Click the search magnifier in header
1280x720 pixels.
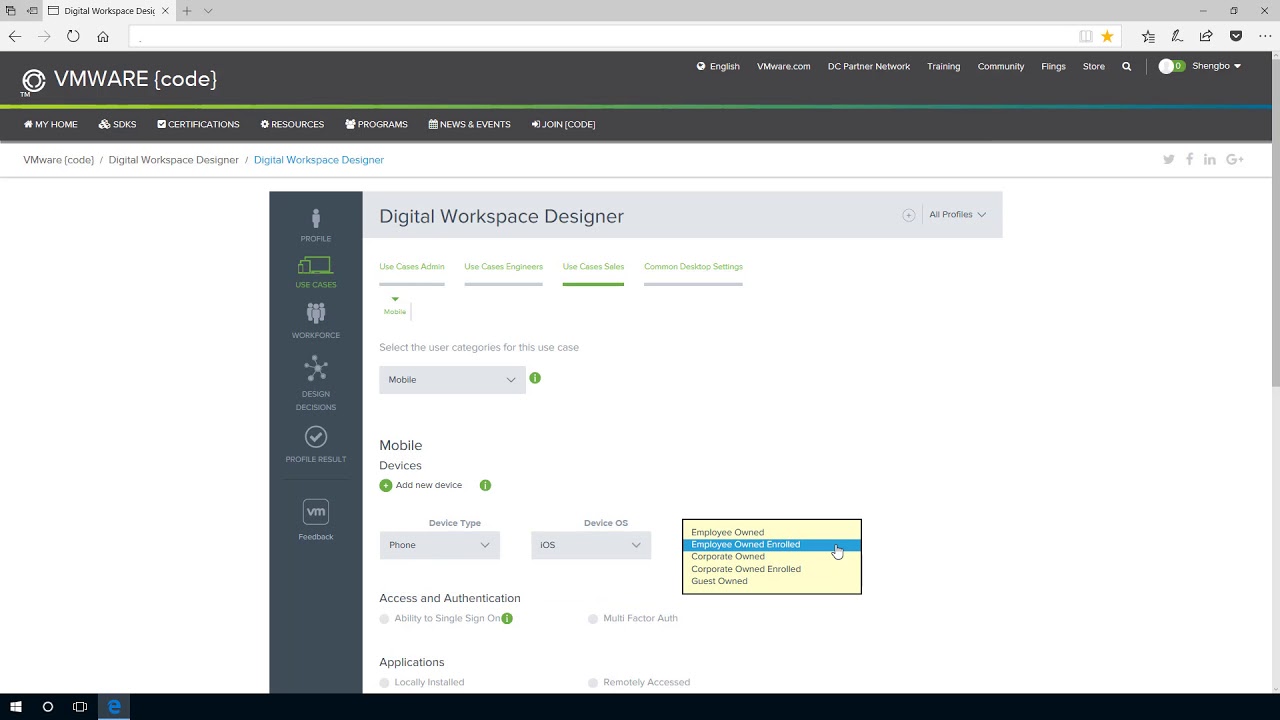[x=1126, y=67]
